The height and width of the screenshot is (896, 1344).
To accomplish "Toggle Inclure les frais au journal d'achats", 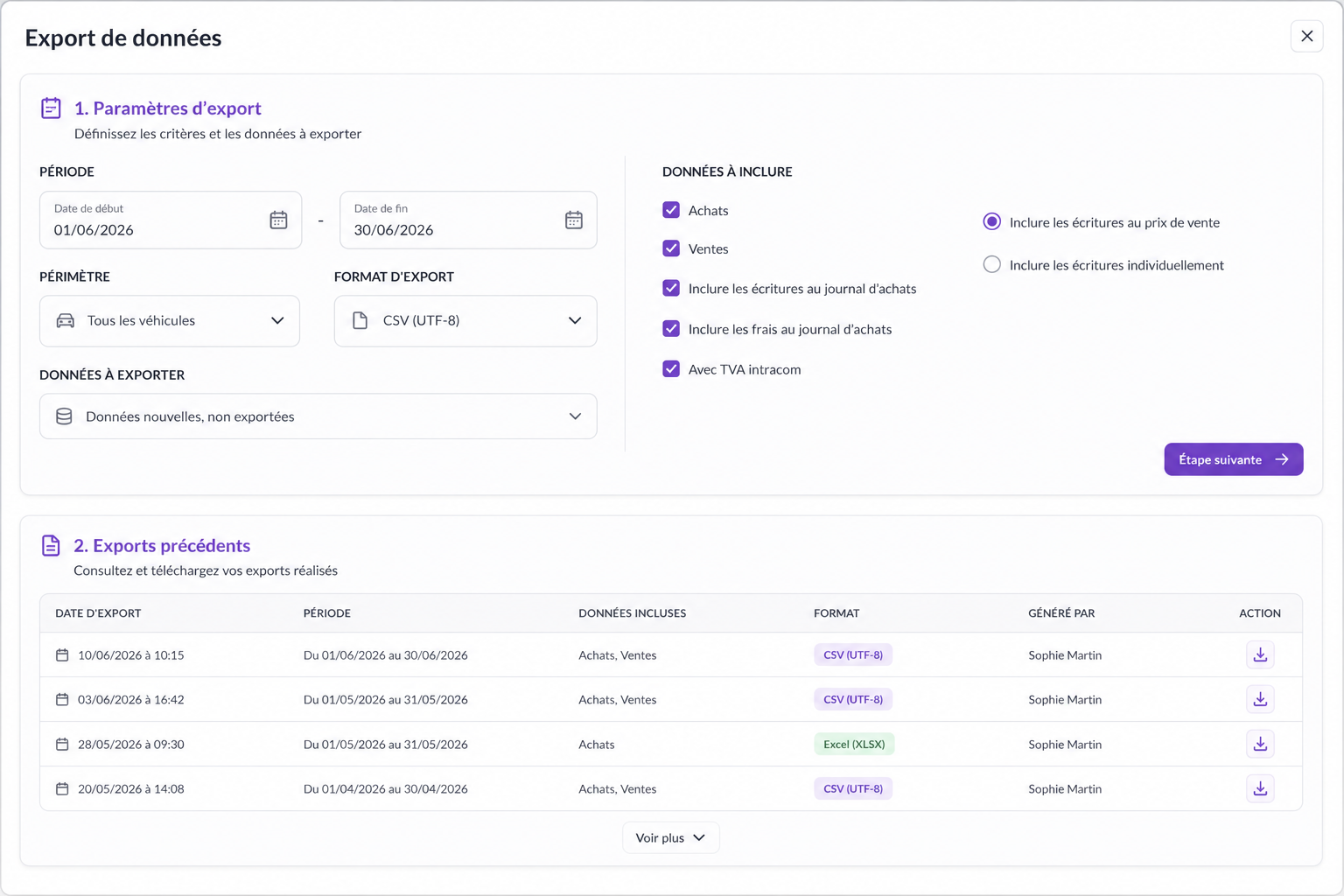I will pyautogui.click(x=671, y=329).
